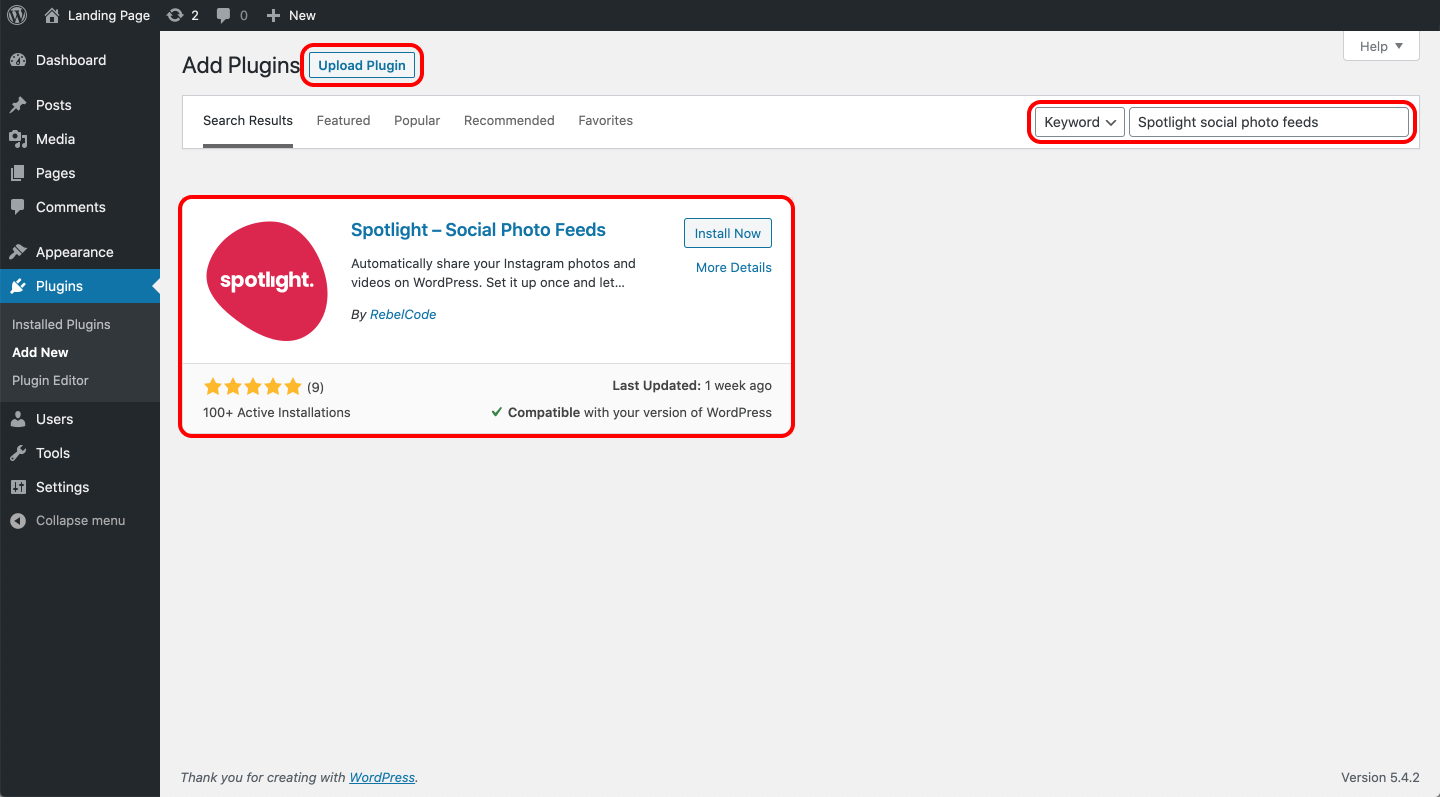Click the Media icon in sidebar
The width and height of the screenshot is (1440, 797).
18,139
